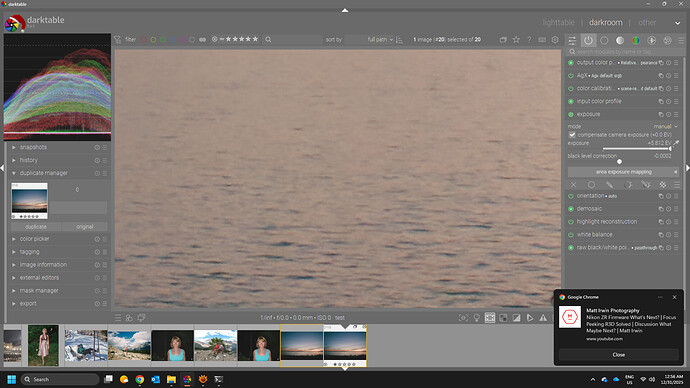Open the quick access panel tab icon
690x388 pixels.
point(572,40)
